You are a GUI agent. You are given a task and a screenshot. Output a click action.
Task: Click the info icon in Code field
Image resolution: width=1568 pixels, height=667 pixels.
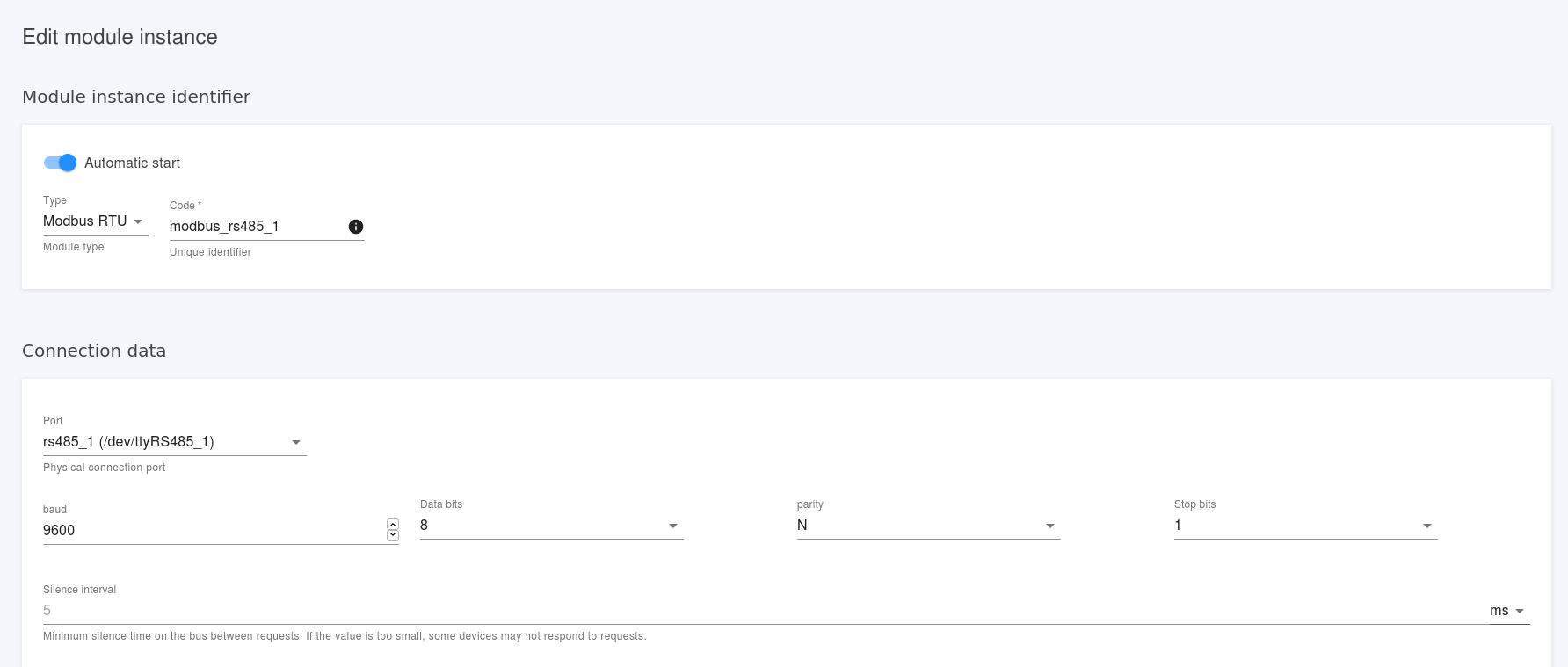point(356,227)
